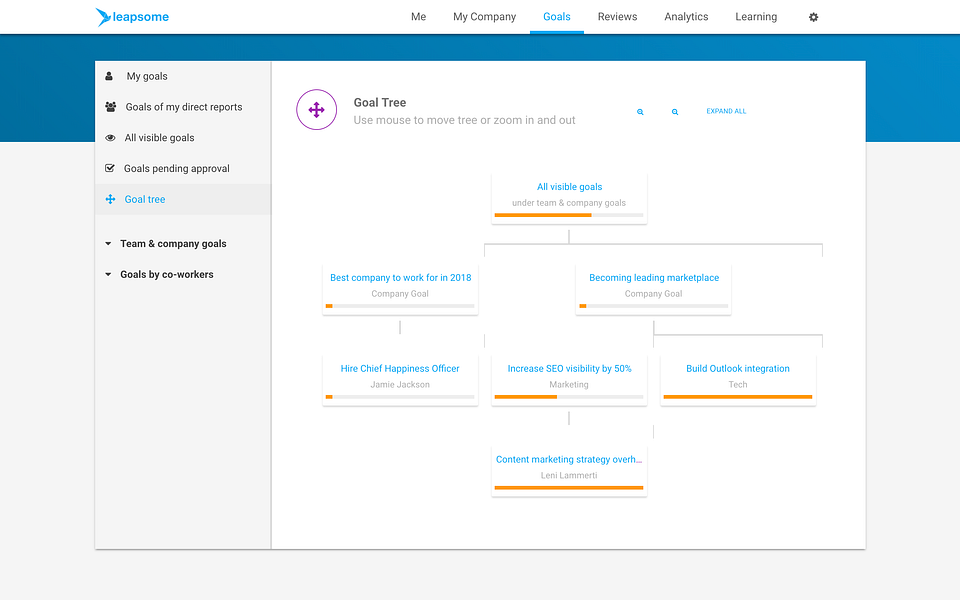Image resolution: width=960 pixels, height=600 pixels.
Task: Click 'Leni Lammerti' owner text
Action: click(x=569, y=475)
